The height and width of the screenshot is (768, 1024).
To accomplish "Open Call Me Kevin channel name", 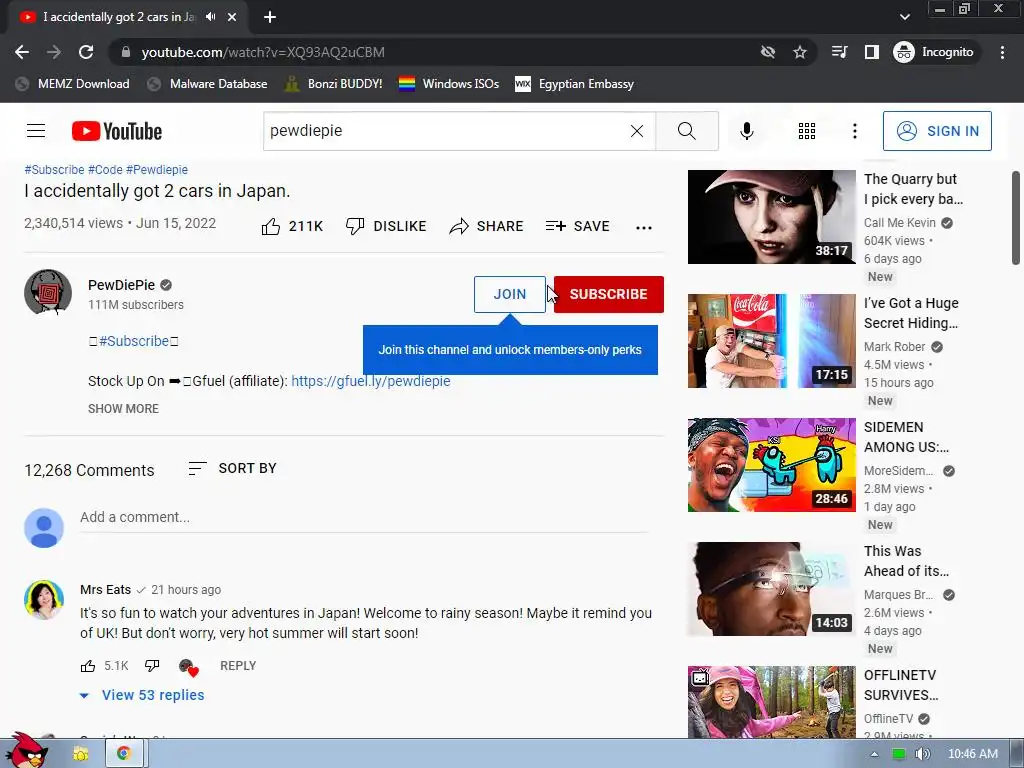I will (x=899, y=223).
